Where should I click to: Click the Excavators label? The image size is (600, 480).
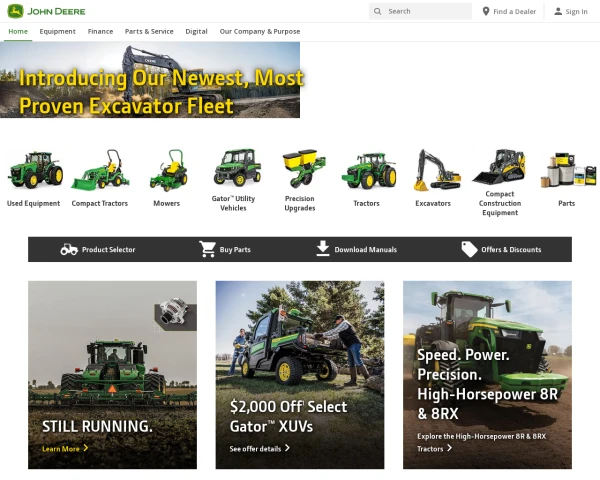click(x=433, y=203)
